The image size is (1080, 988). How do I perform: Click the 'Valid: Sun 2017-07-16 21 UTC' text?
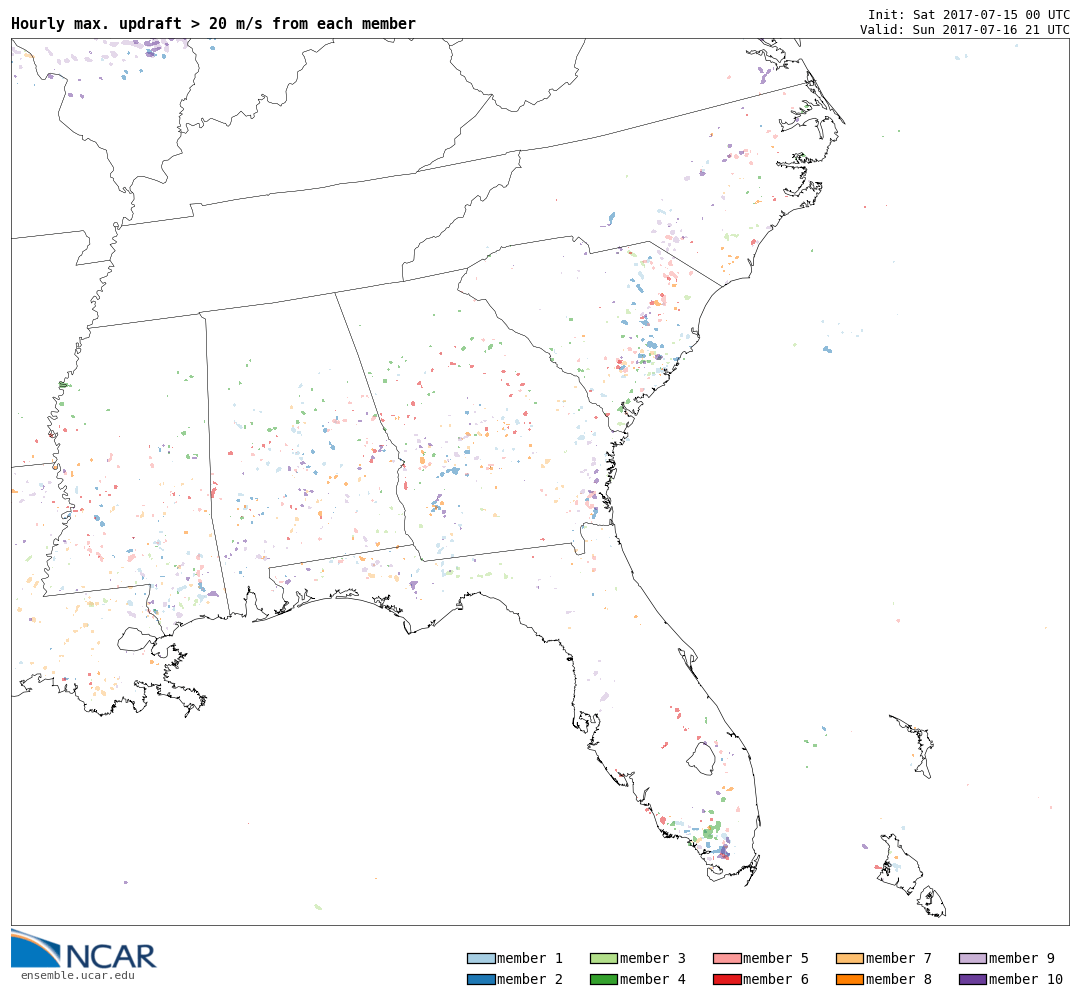click(x=965, y=30)
